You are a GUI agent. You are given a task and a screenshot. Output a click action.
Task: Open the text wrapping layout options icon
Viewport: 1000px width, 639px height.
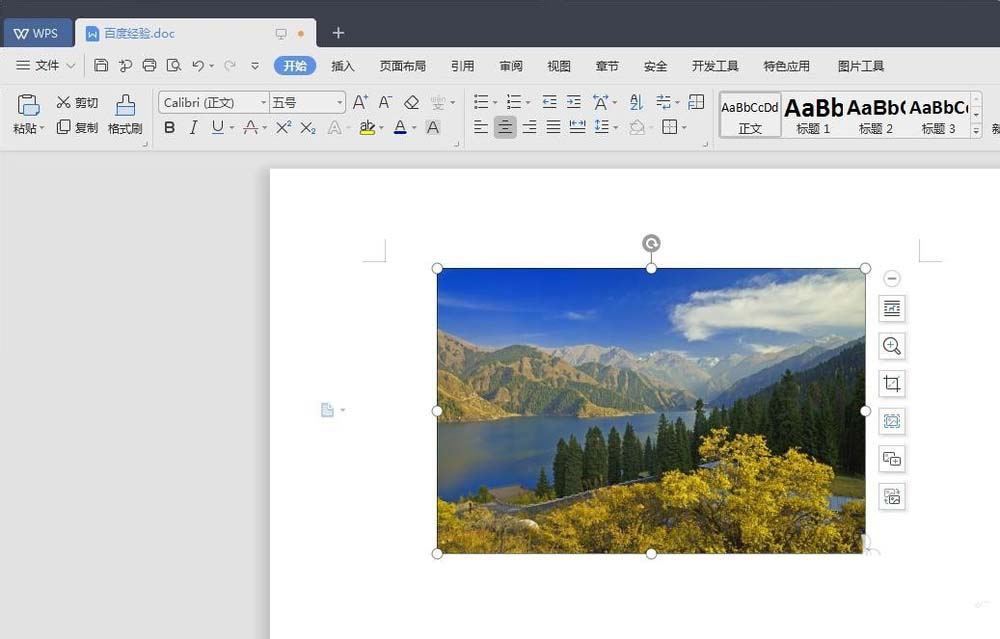892,308
